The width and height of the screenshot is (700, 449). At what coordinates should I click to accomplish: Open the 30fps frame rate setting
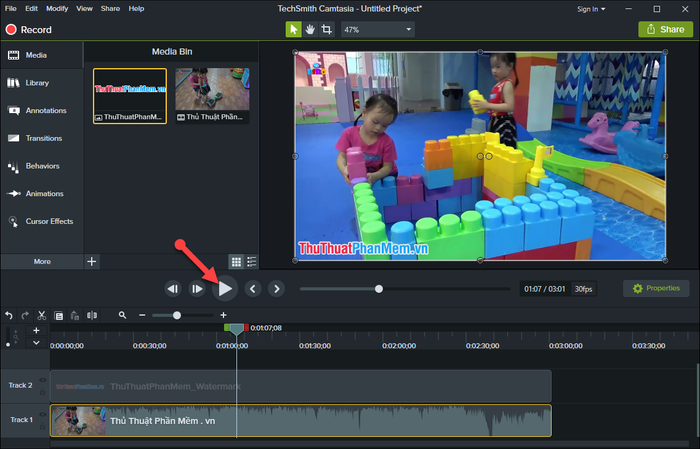coord(583,289)
